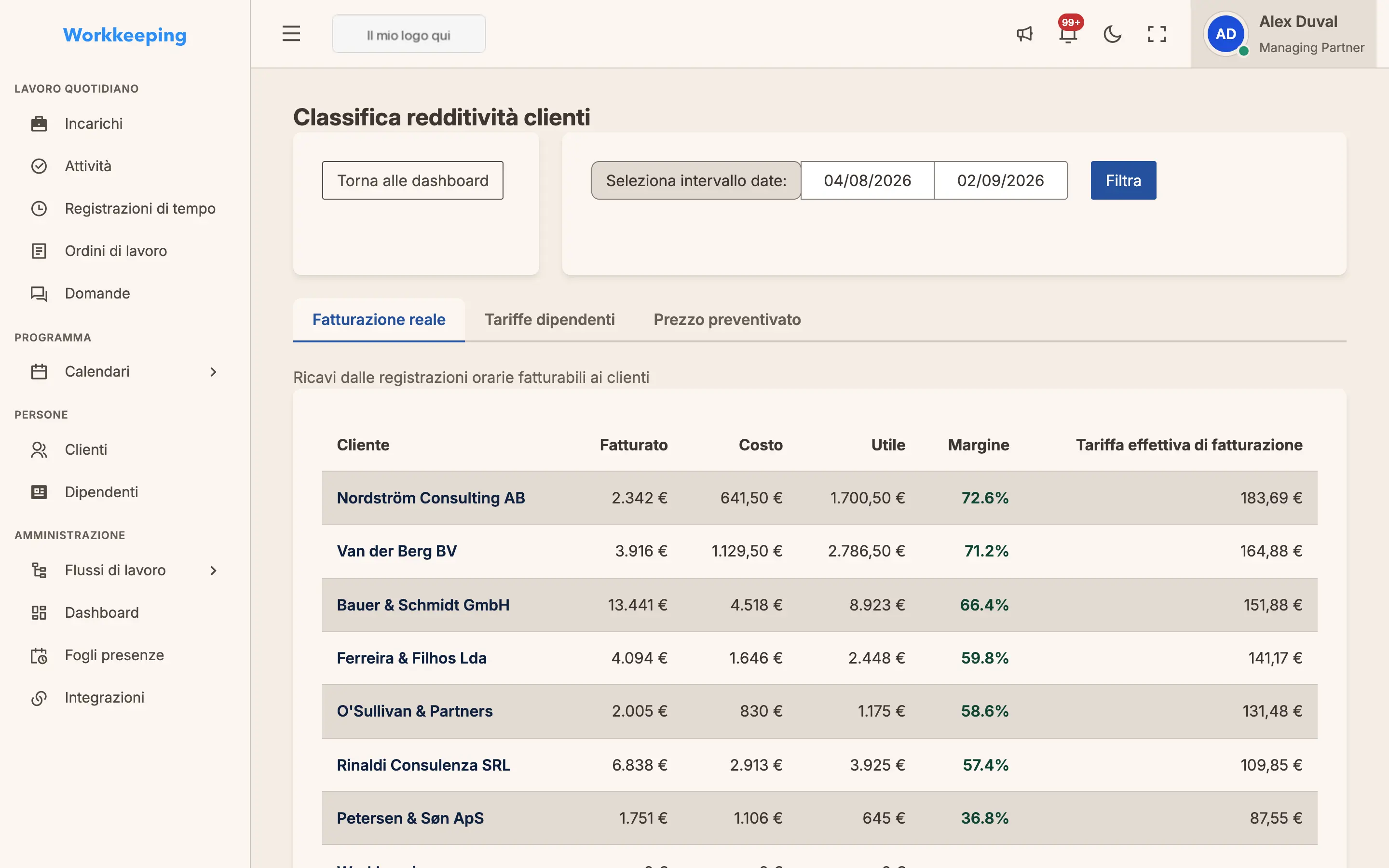The height and width of the screenshot is (868, 1389).
Task: Open Registrazioni di tempo clock icon
Action: point(39,208)
